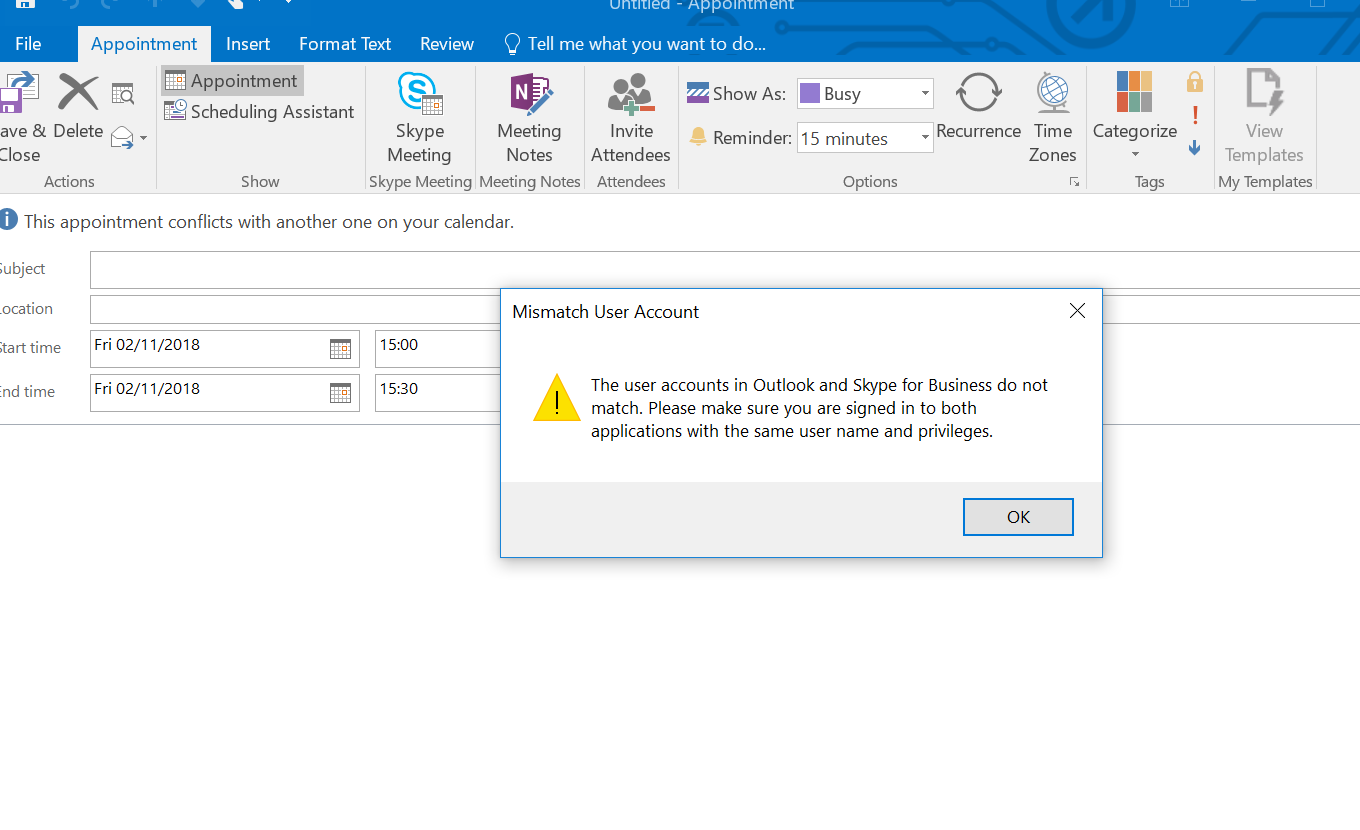
Task: Click the Show As striped icon
Action: [698, 94]
